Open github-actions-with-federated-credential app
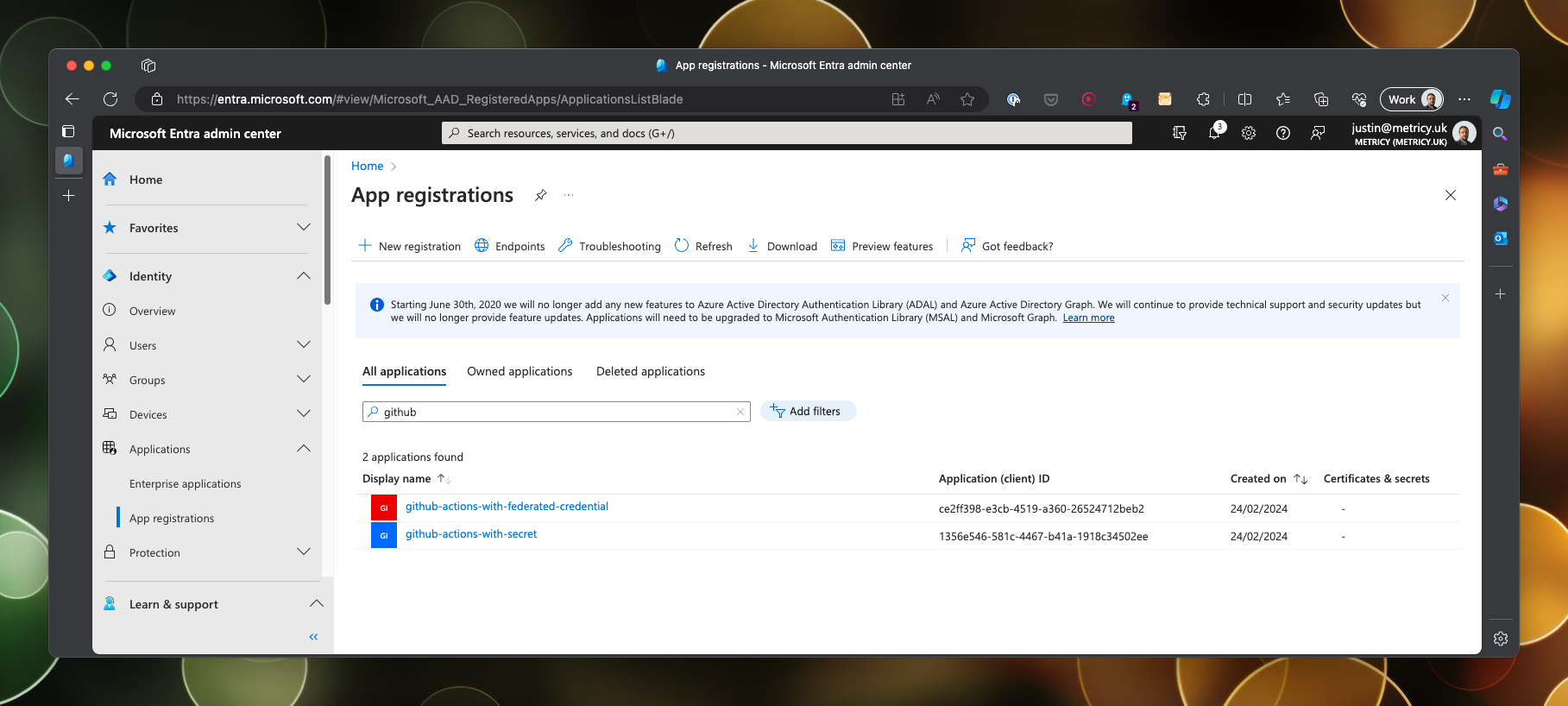This screenshot has height=706, width=1568. coord(507,507)
